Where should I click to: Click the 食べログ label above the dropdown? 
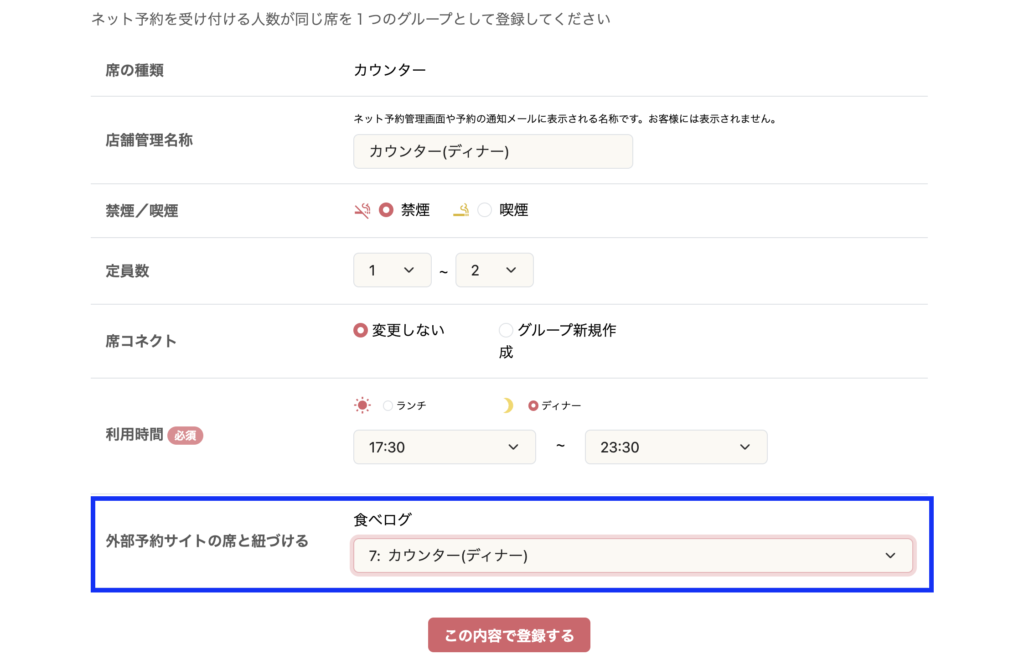click(382, 519)
